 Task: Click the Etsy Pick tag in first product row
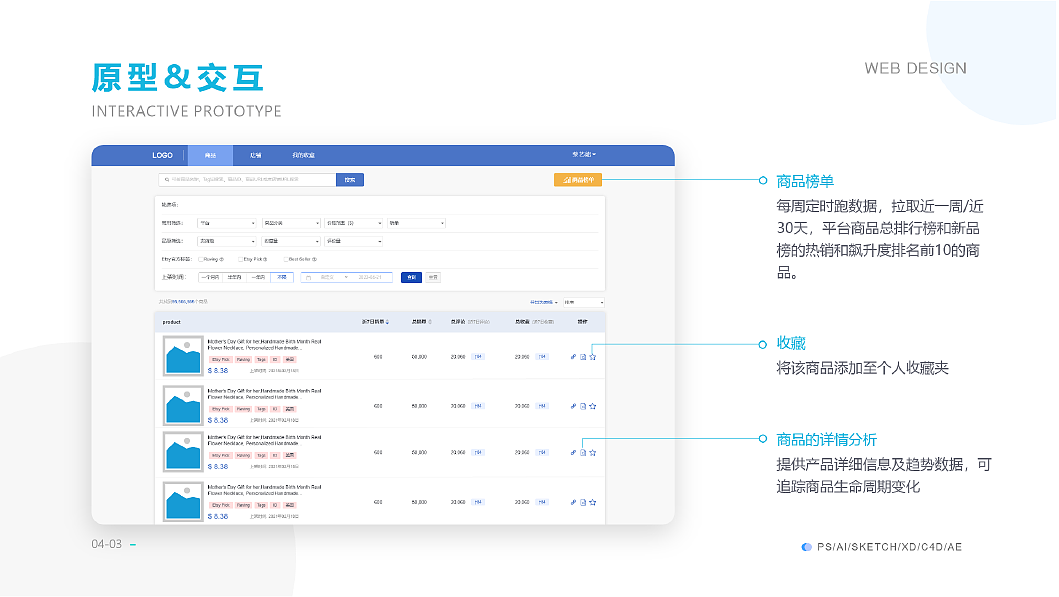[x=220, y=359]
